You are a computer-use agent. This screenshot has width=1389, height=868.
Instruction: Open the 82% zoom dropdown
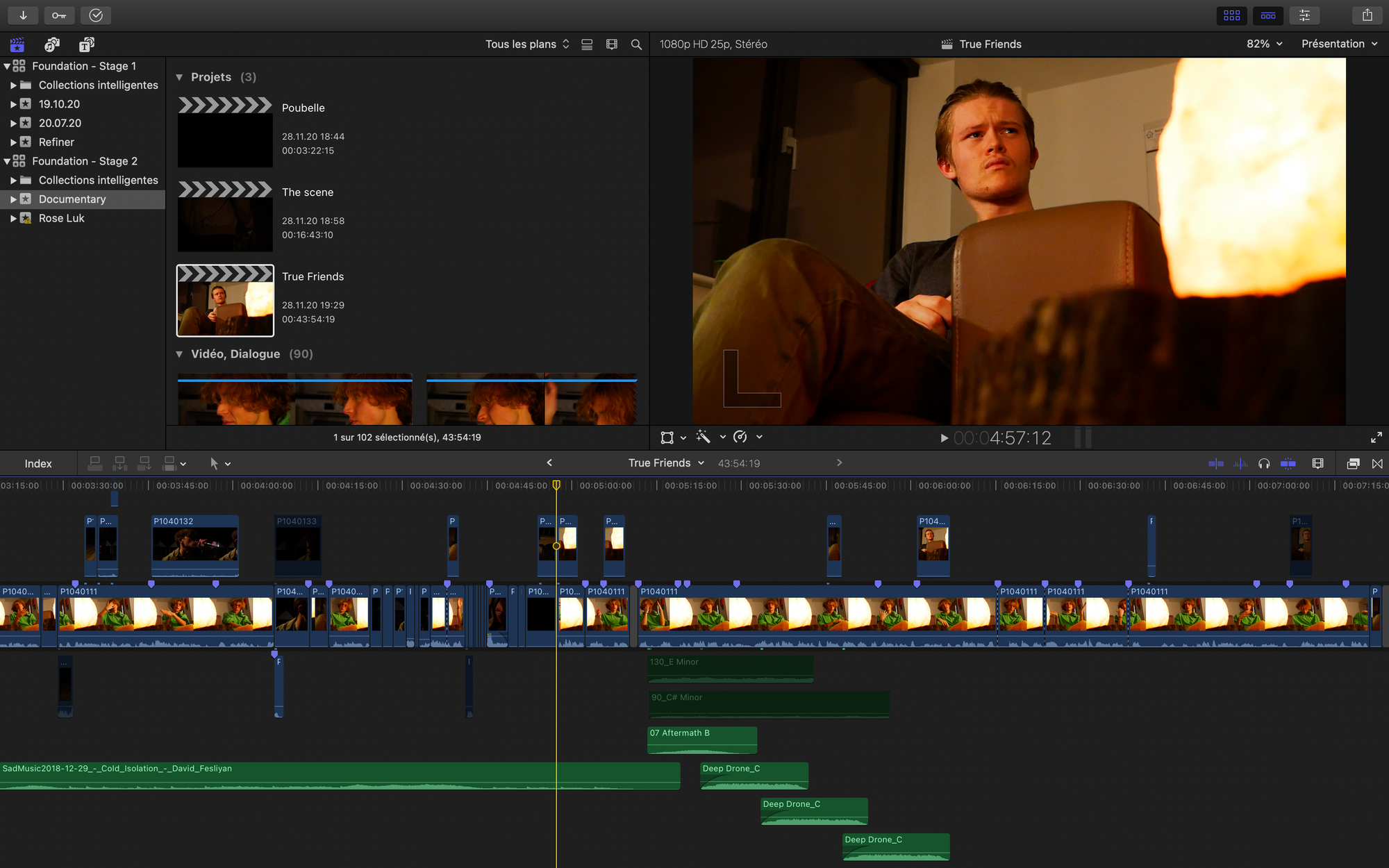pos(1265,44)
